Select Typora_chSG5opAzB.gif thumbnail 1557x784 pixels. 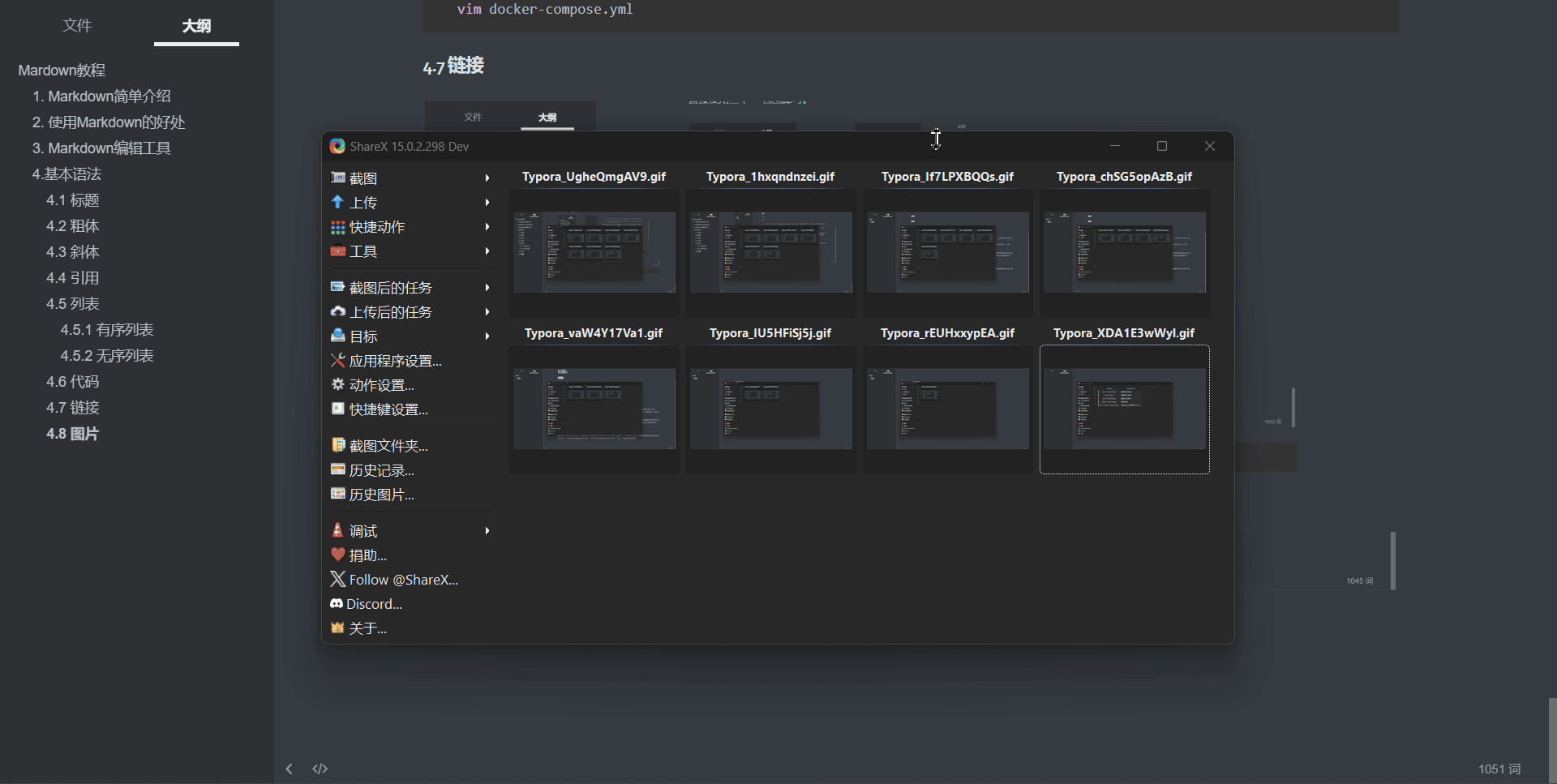1125,252
